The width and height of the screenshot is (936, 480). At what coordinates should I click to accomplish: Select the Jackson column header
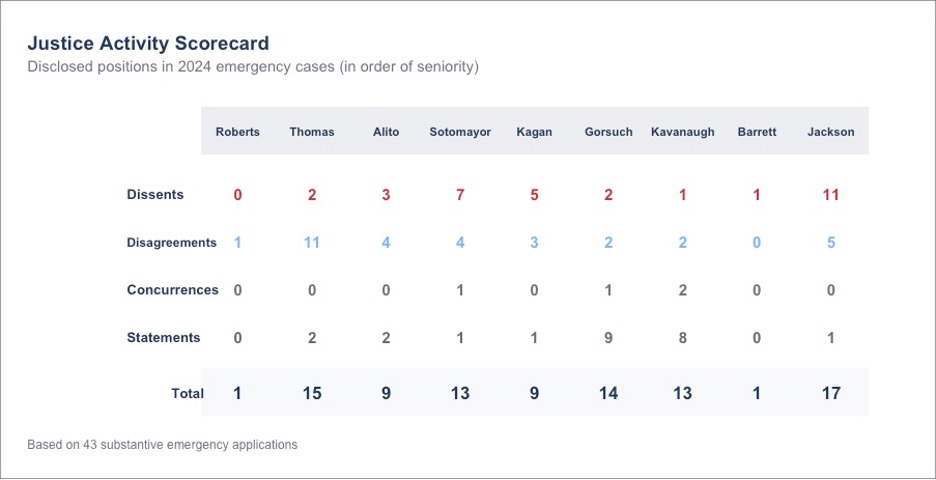coord(831,132)
